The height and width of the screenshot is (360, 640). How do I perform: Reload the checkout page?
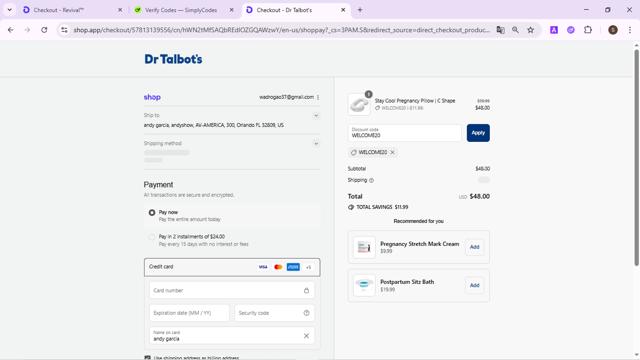tap(44, 30)
